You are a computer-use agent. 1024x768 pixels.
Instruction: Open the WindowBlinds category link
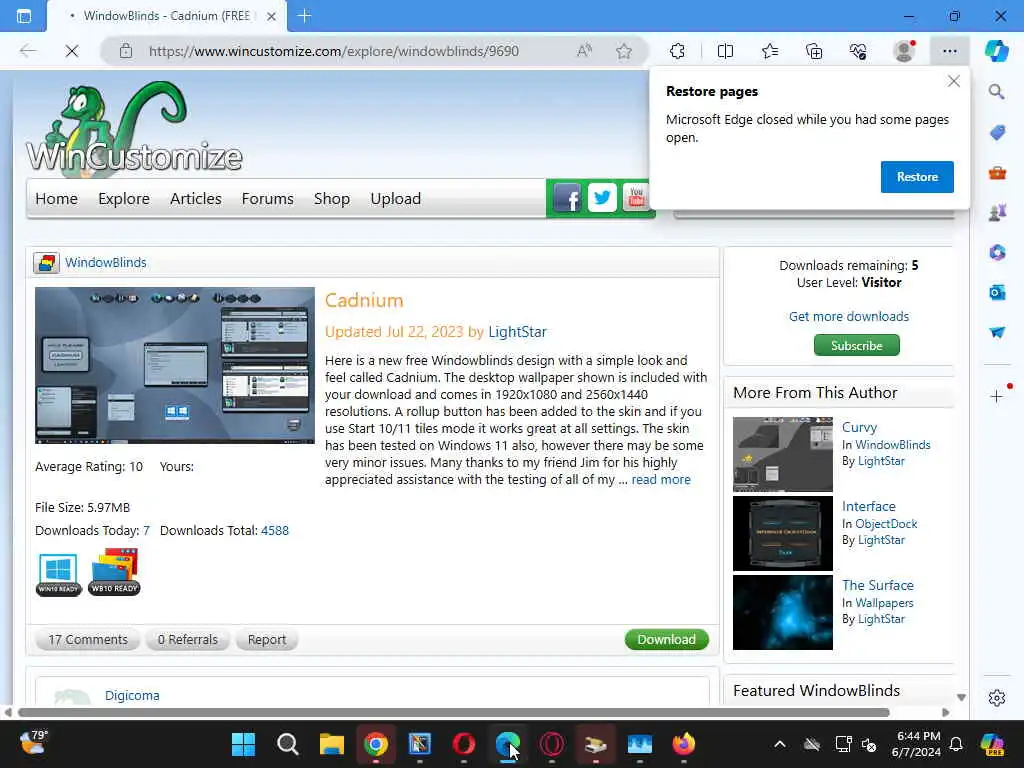(x=106, y=263)
